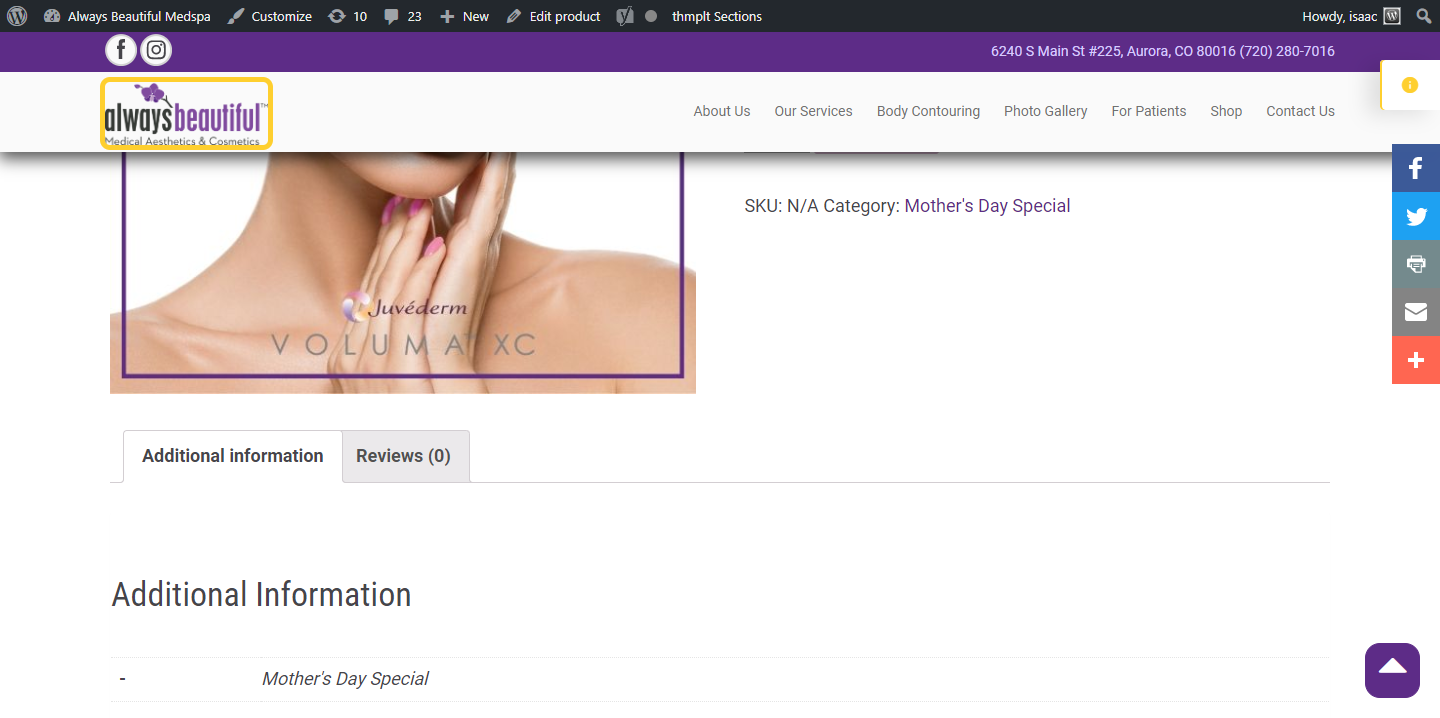Visit the Facebook page via header icon
Viewport: 1440px width, 718px height.
(121, 50)
